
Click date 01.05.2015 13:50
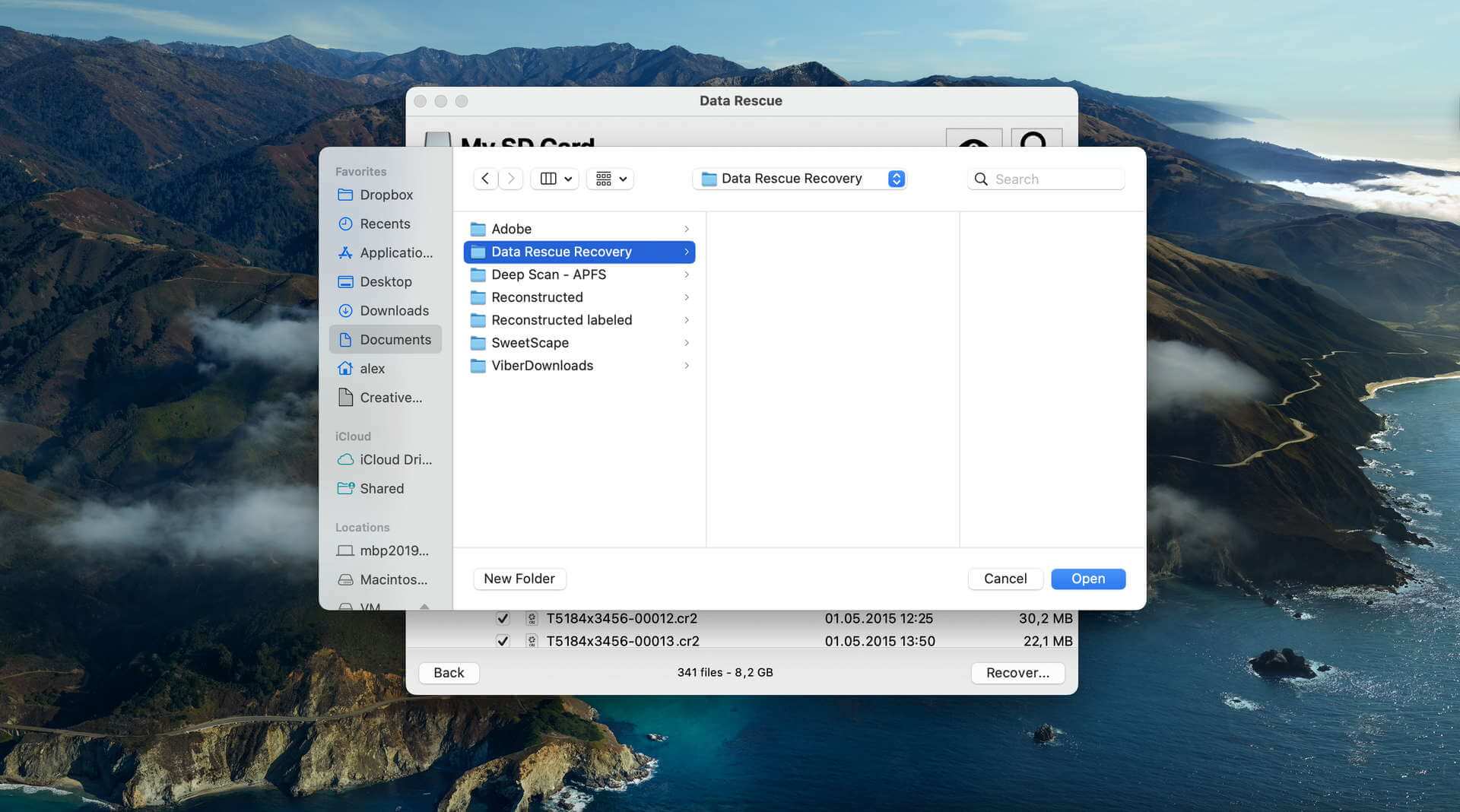tap(880, 641)
